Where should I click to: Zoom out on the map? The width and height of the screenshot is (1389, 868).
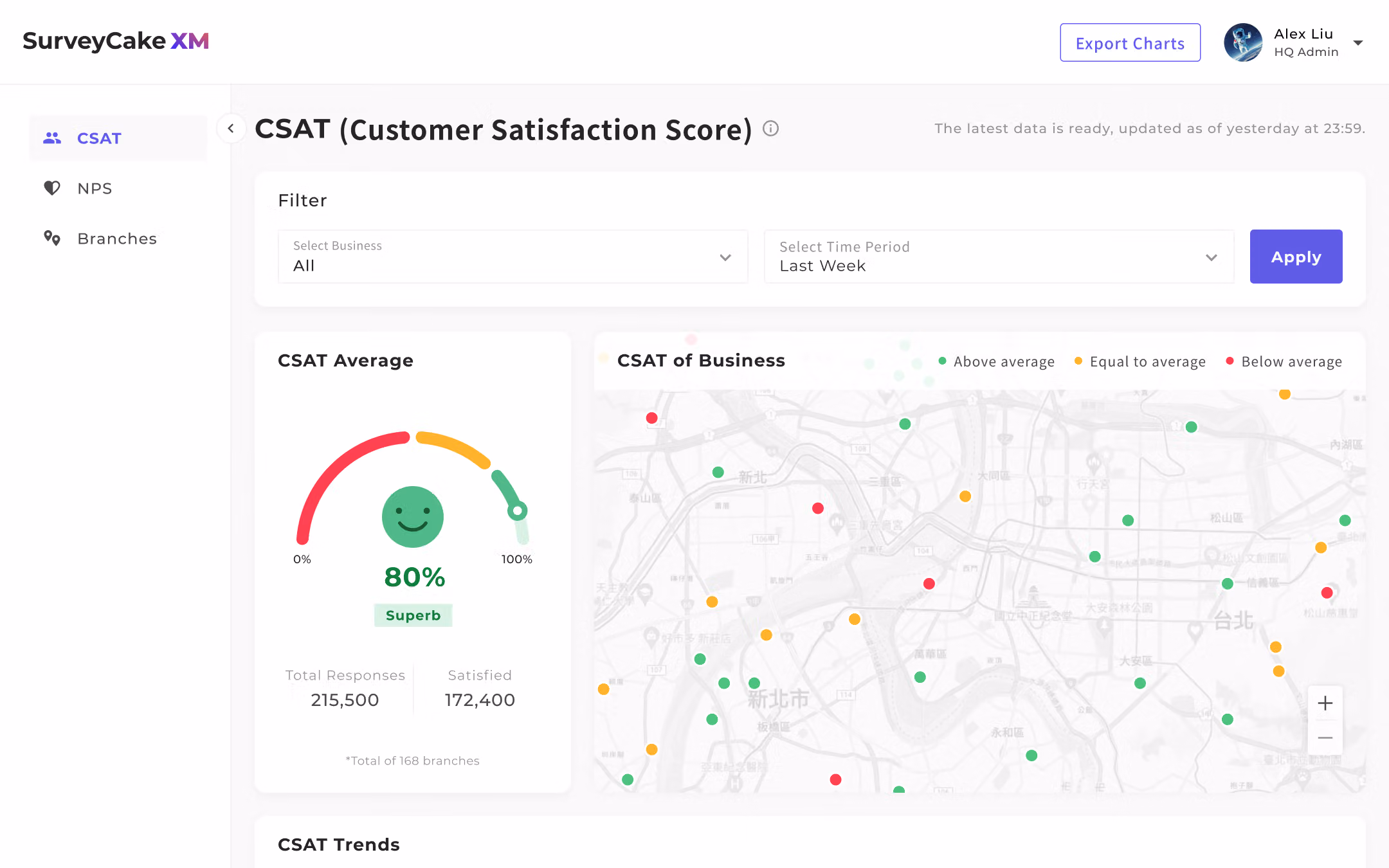1325,738
